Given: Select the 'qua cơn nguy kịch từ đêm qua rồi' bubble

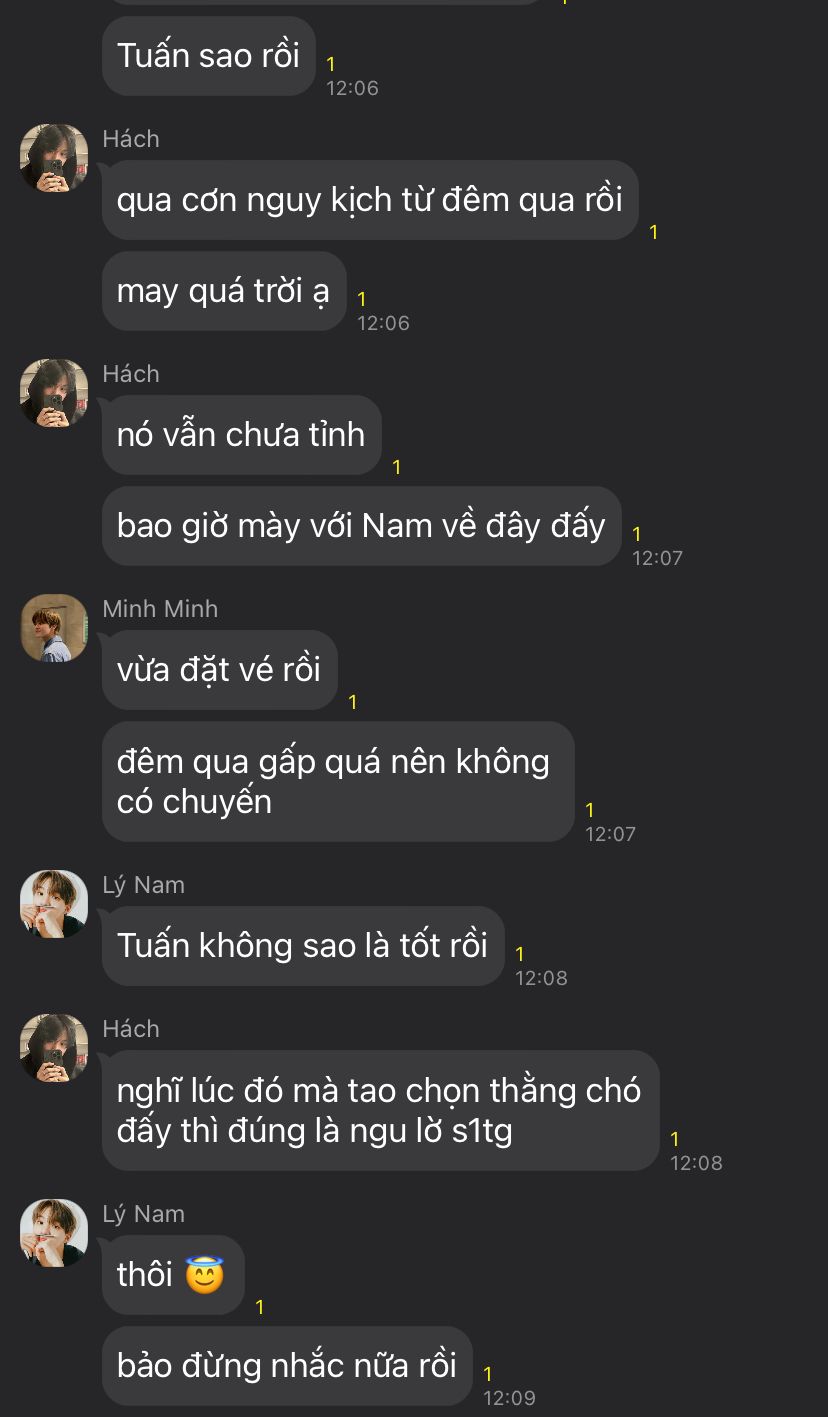Looking at the screenshot, I should tap(370, 200).
